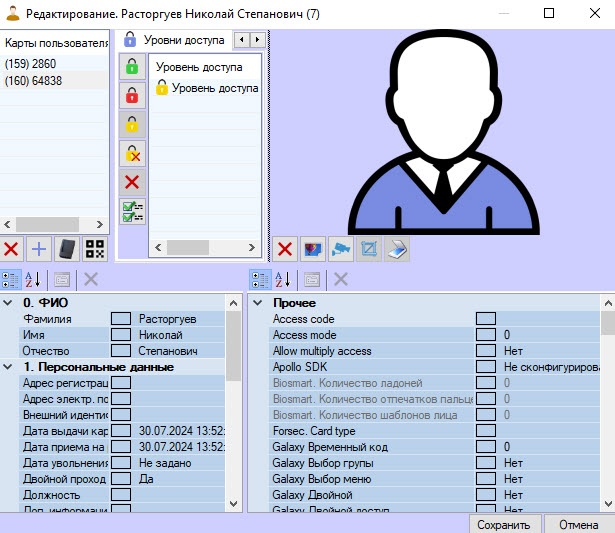Click the Отмена button
Viewport: 615px width, 533px height.
point(578,524)
